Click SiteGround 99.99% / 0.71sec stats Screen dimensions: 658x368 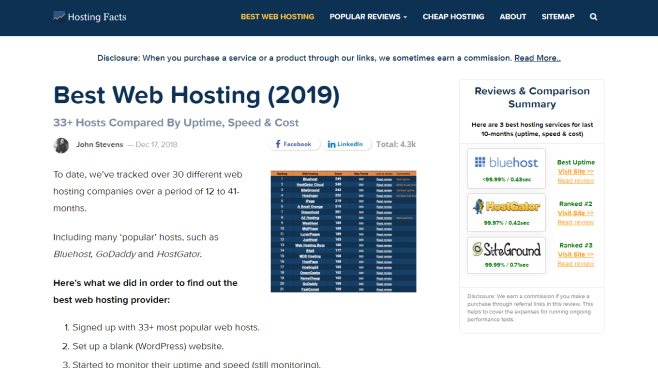coord(507,265)
